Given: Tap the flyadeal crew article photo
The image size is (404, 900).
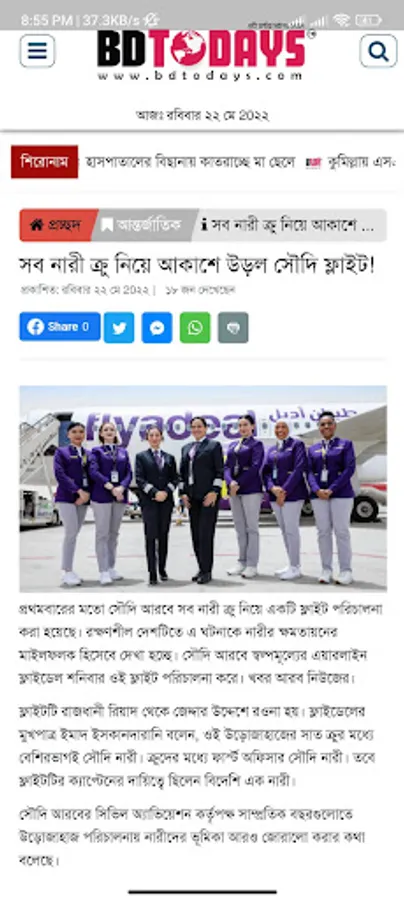Looking at the screenshot, I should (203, 488).
